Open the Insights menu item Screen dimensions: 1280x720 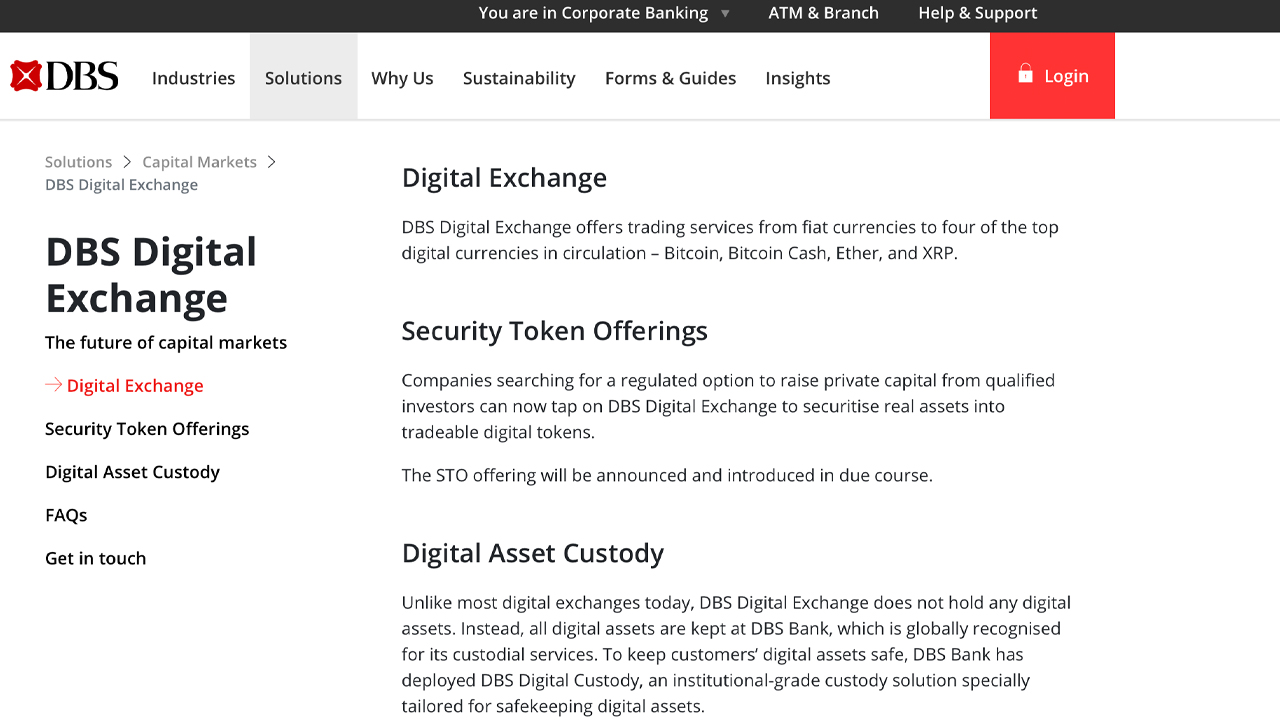(x=797, y=78)
